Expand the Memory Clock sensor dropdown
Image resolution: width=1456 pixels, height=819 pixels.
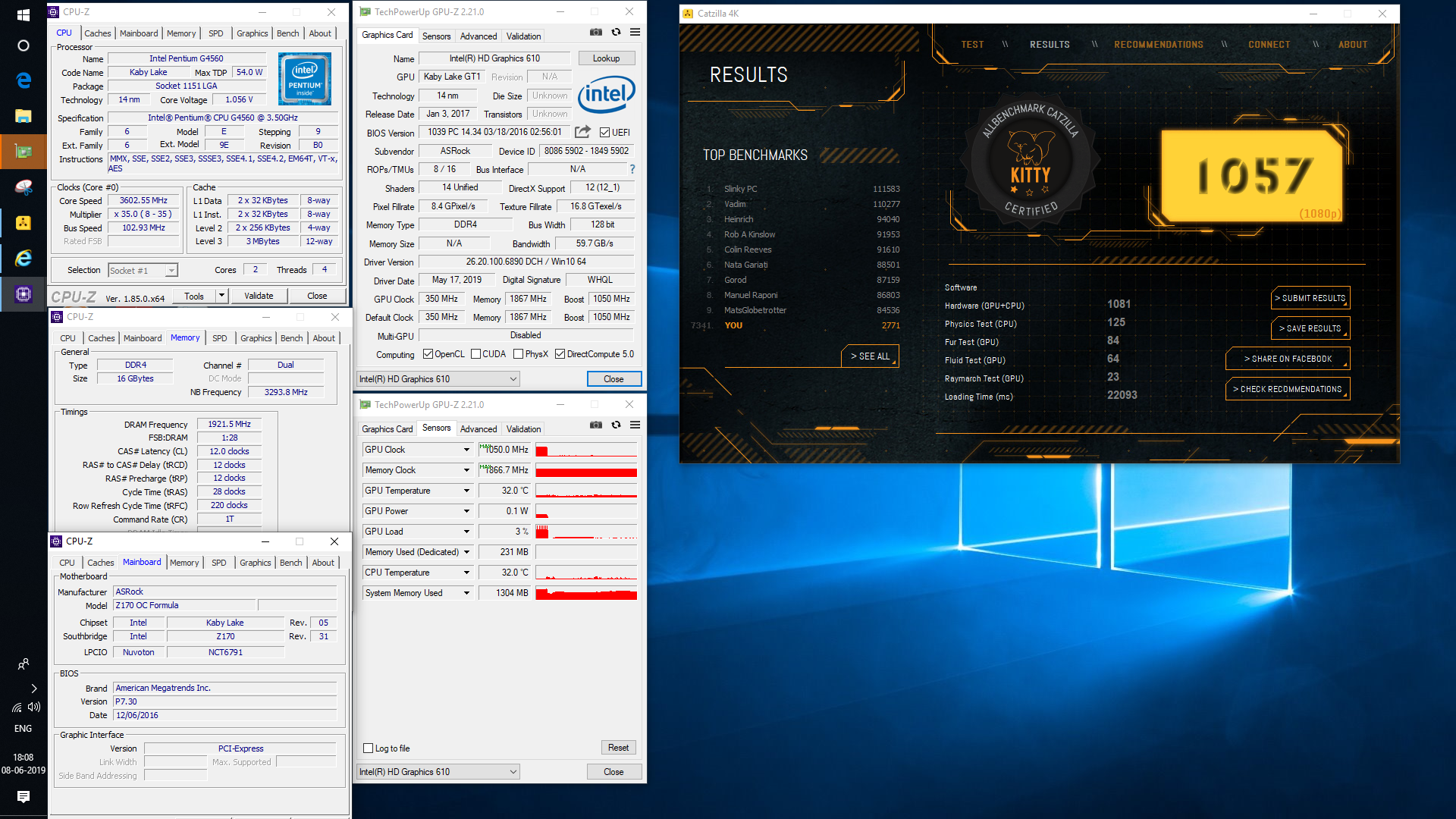tap(466, 470)
